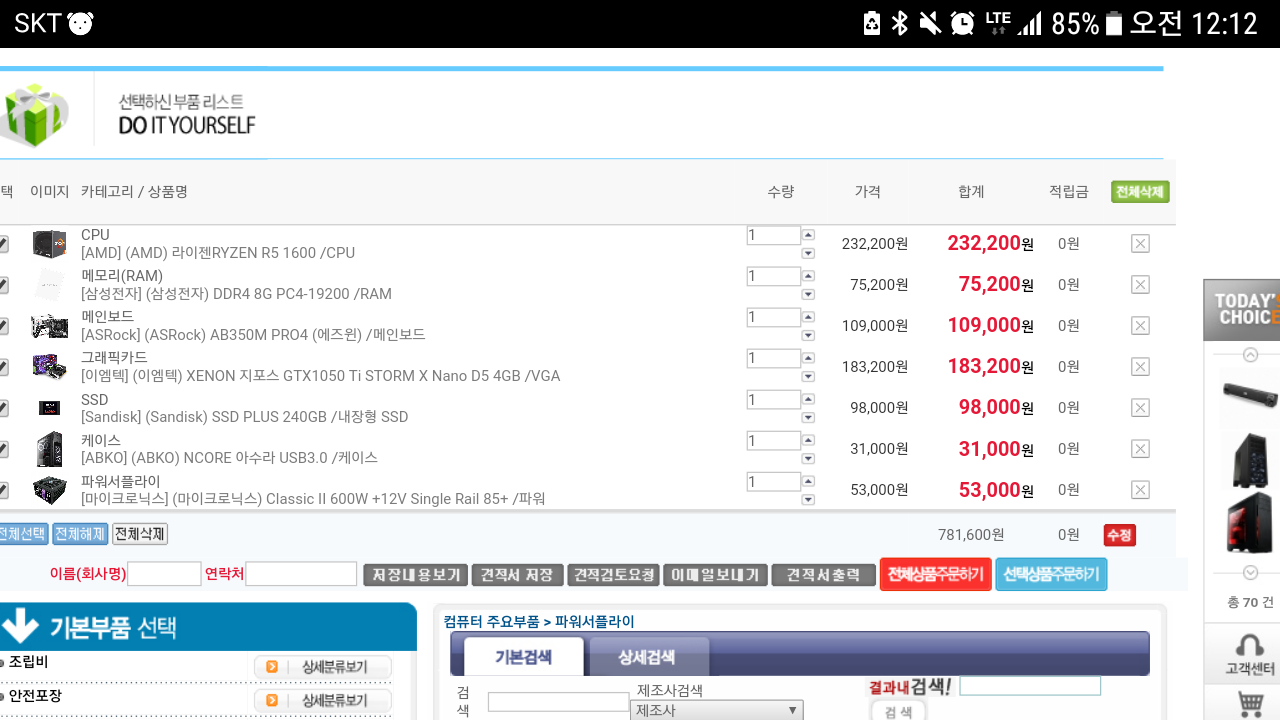Remove the 케이스 row with X icon
This screenshot has height=720, width=1280.
point(1140,449)
